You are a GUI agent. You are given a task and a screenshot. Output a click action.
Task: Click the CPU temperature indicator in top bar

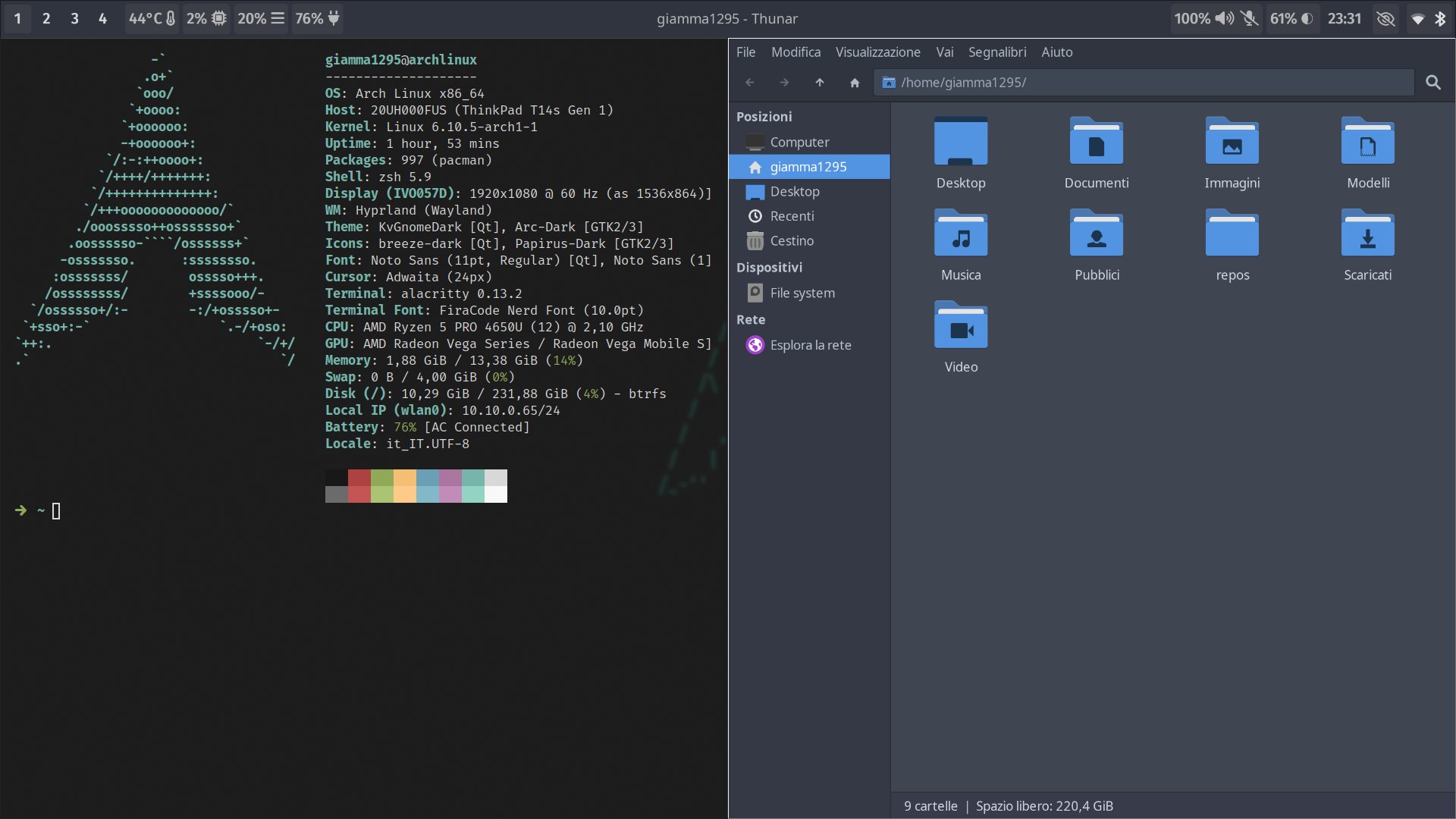pos(152,18)
